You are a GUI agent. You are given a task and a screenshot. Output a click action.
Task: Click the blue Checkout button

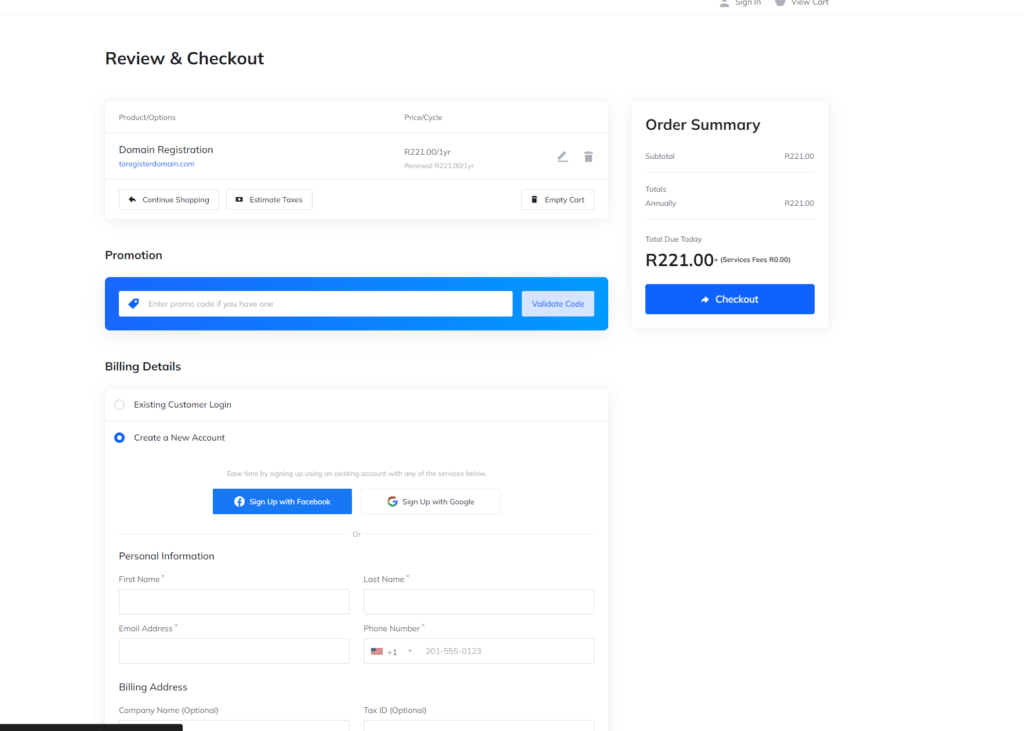[x=729, y=299]
